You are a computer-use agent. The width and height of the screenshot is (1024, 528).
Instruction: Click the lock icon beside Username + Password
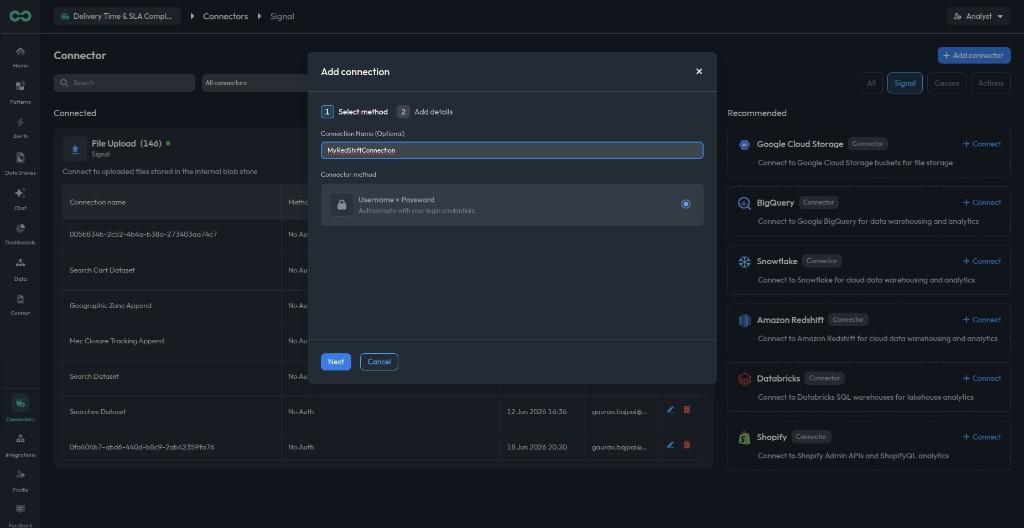tap(341, 205)
